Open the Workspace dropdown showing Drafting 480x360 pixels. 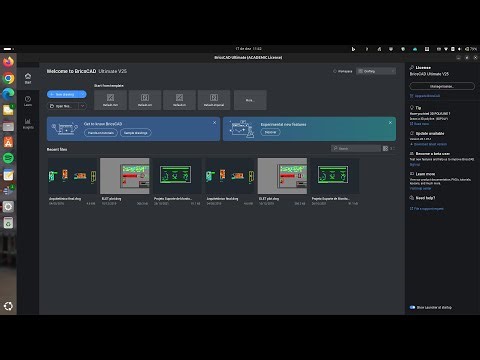pyautogui.click(x=376, y=71)
